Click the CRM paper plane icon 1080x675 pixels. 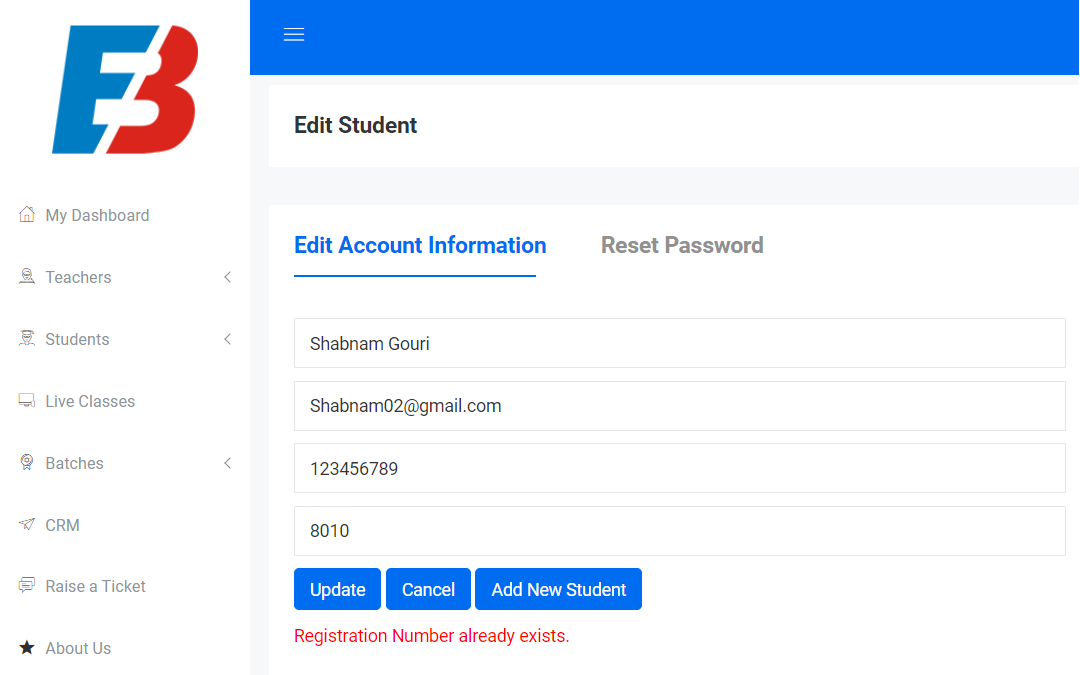click(27, 525)
